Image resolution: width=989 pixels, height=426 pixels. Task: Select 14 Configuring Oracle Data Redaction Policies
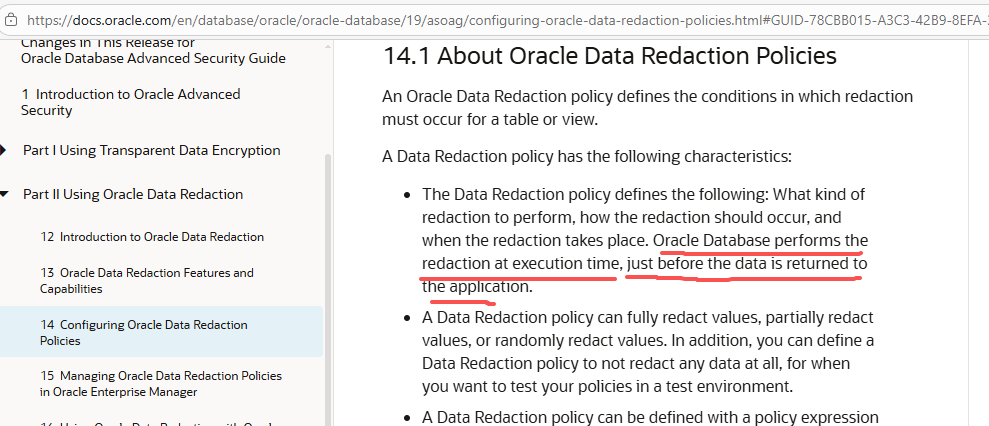(144, 332)
